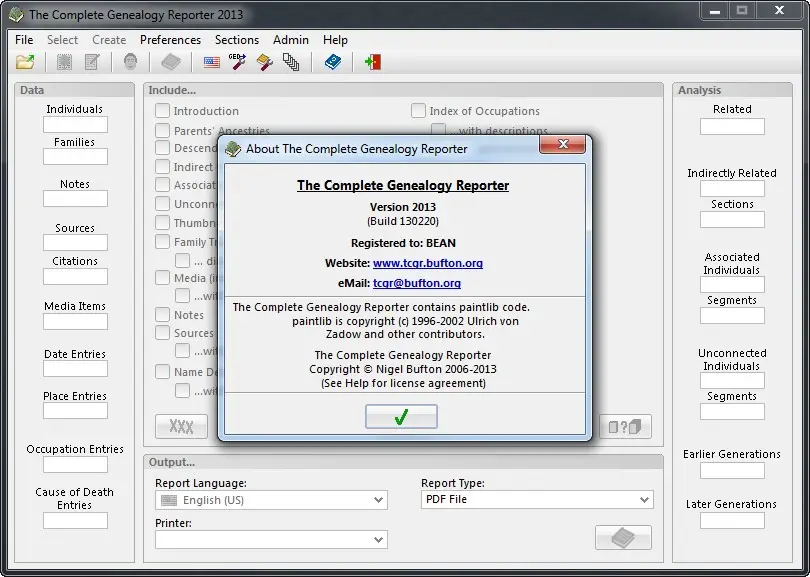The height and width of the screenshot is (577, 810).
Task: Open the Preferences menu
Action: (x=170, y=40)
